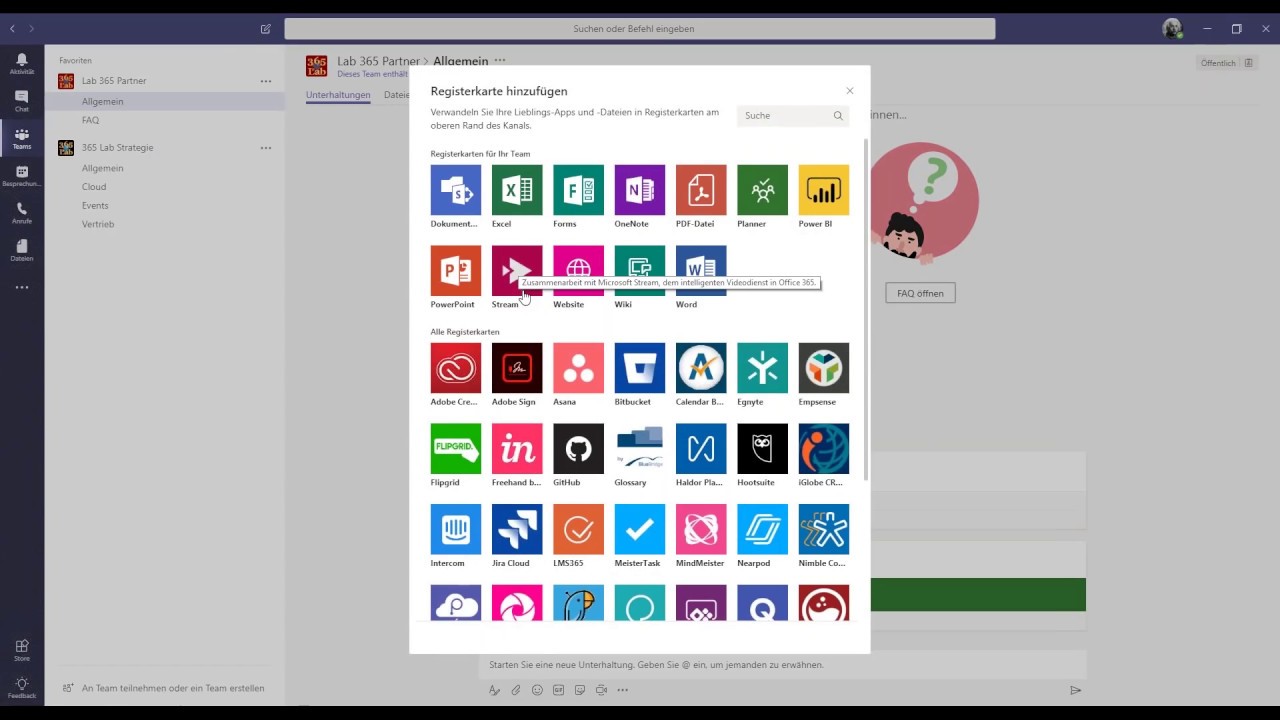Screen dimensions: 1280x720
Task: Select the Dokumentbibliothek SharePoint tile
Action: 456,190
